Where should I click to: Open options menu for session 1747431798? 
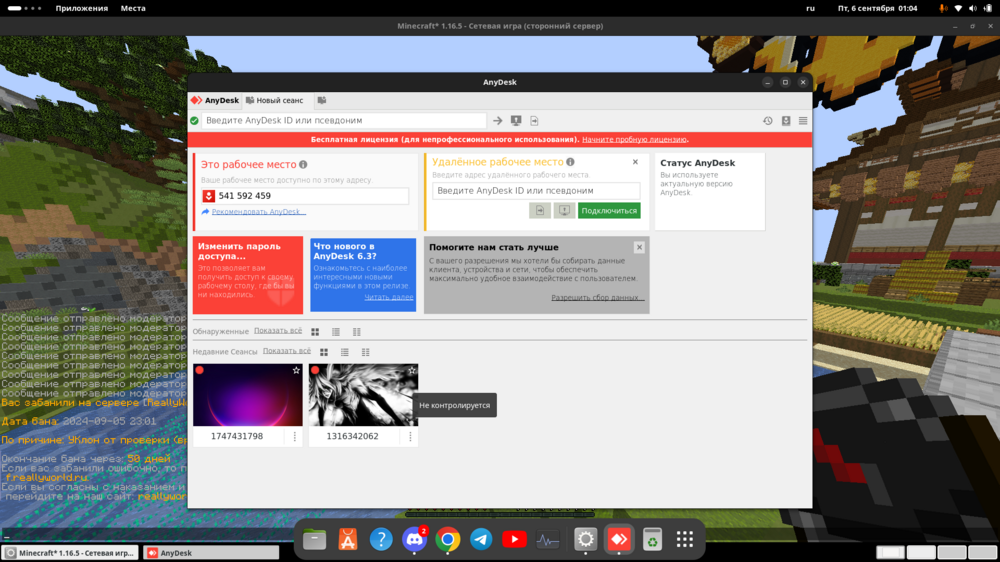(x=295, y=436)
